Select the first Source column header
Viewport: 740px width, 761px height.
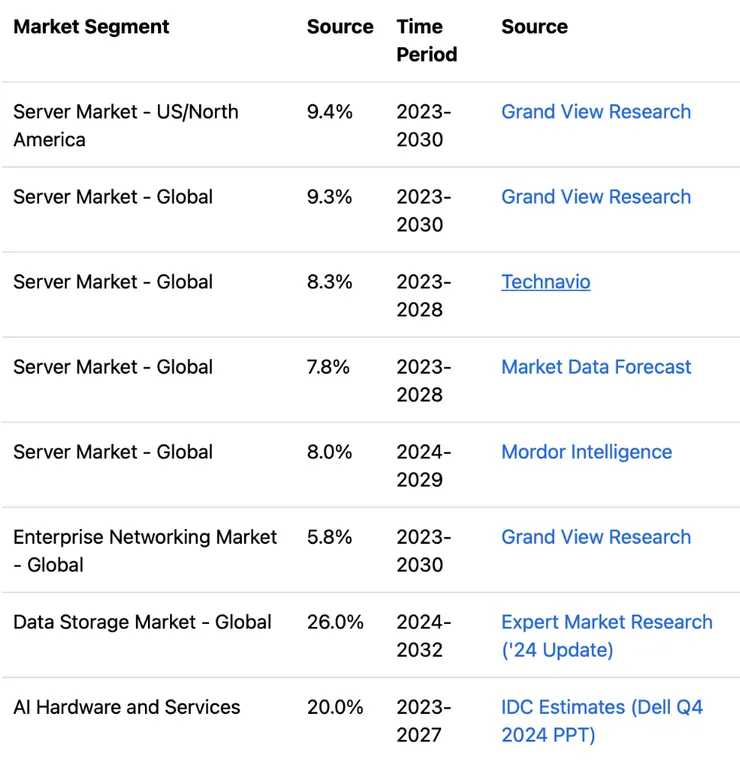(340, 27)
